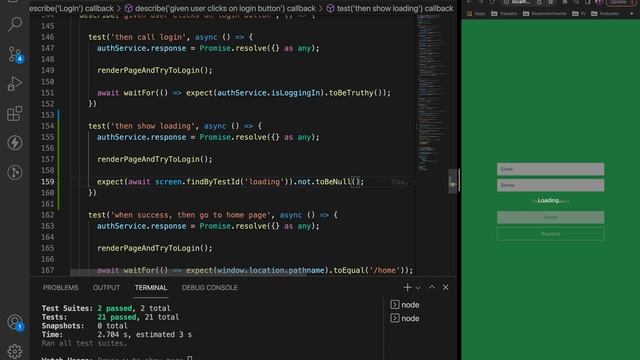The height and width of the screenshot is (360, 640).
Task: Click the test('then show loading') callback breadcrumb
Action: 390,8
